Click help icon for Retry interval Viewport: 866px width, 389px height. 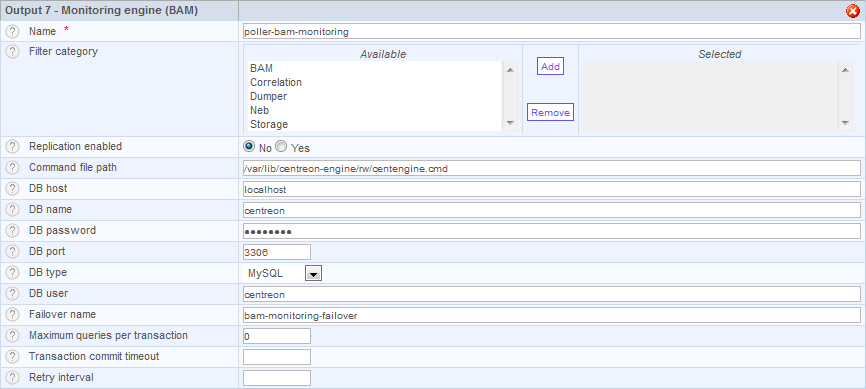click(x=12, y=378)
